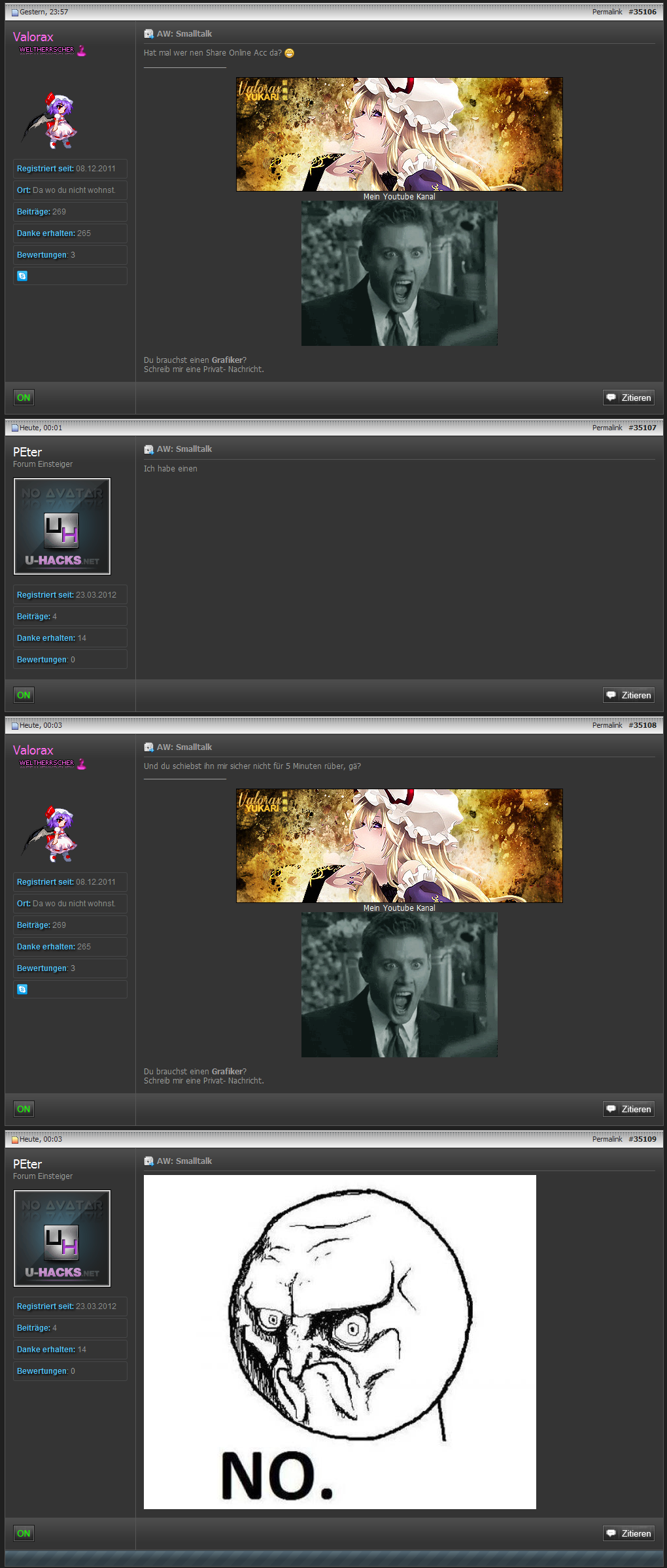Open Valorax's Skype icon in post #35106
The width and height of the screenshot is (667, 1568).
(22, 276)
